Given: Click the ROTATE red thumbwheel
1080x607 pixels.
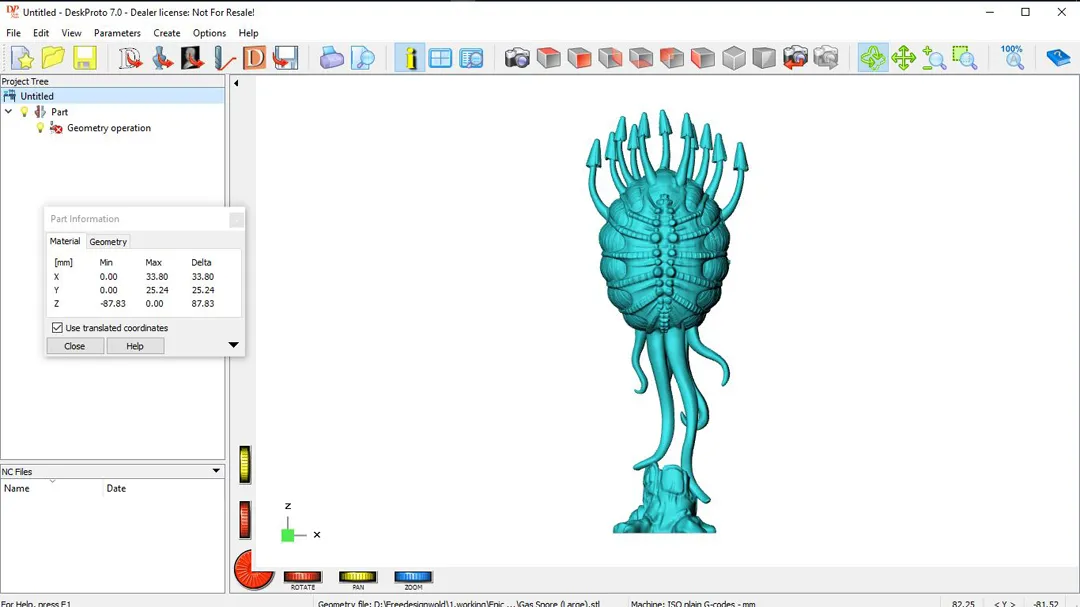Looking at the screenshot, I should pyautogui.click(x=303, y=577).
